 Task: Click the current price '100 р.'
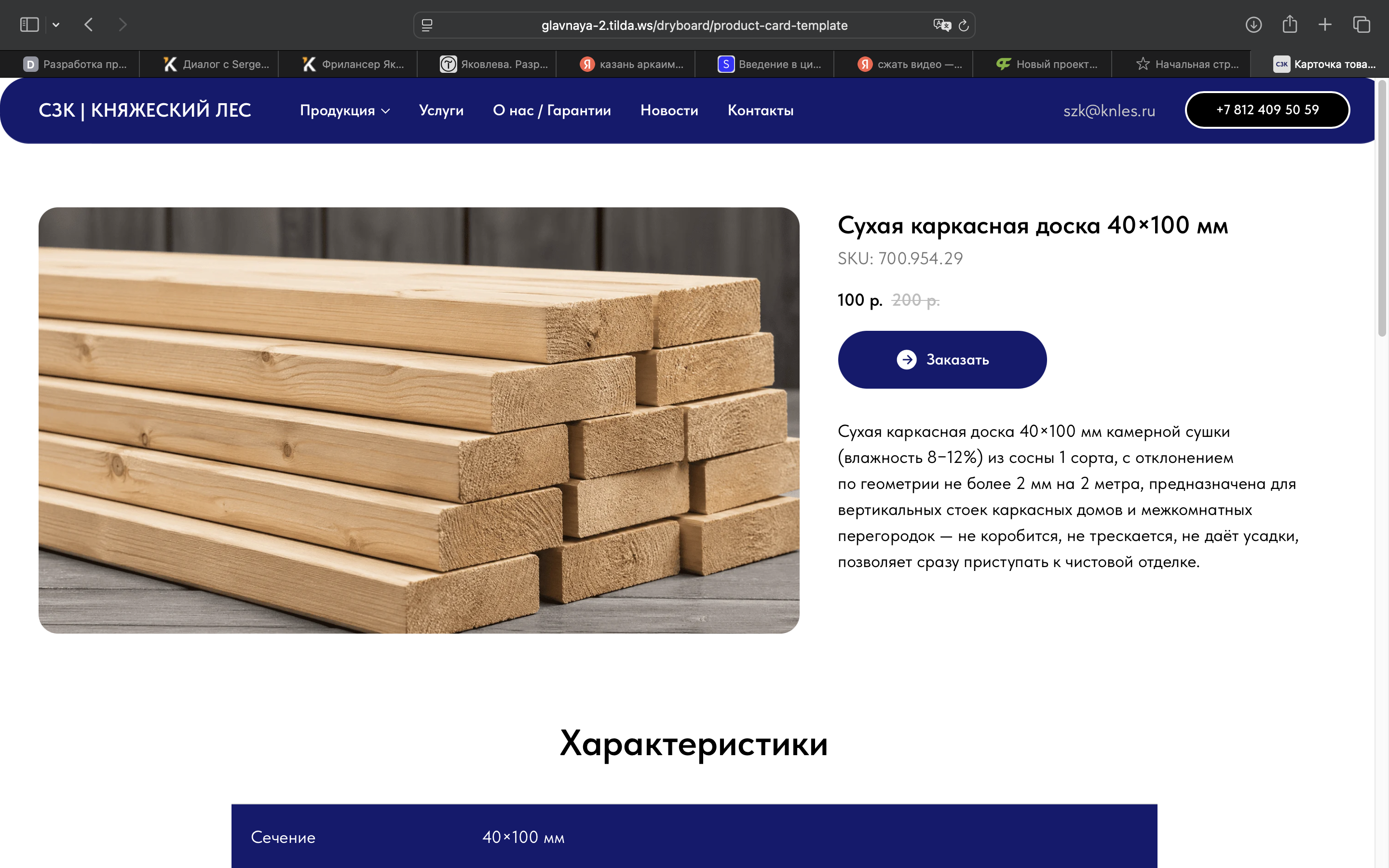860,299
